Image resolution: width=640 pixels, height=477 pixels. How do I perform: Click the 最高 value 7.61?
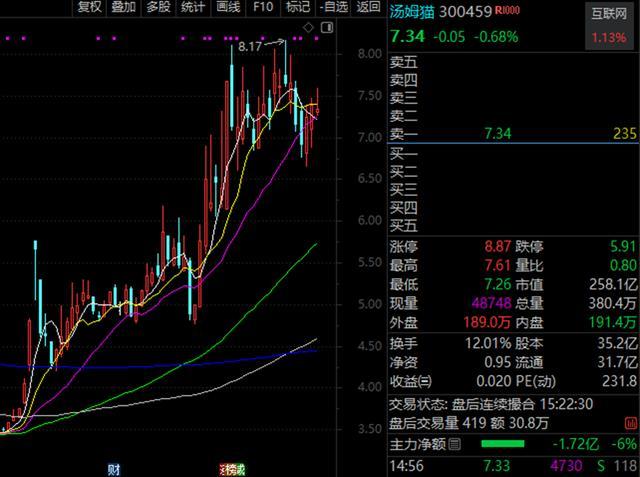[498, 266]
